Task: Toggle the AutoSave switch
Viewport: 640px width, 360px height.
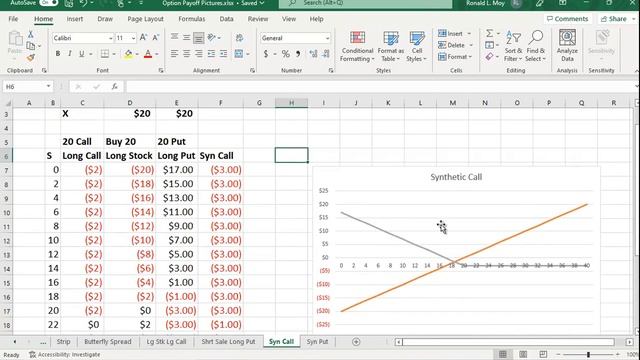Action: [x=48, y=3]
